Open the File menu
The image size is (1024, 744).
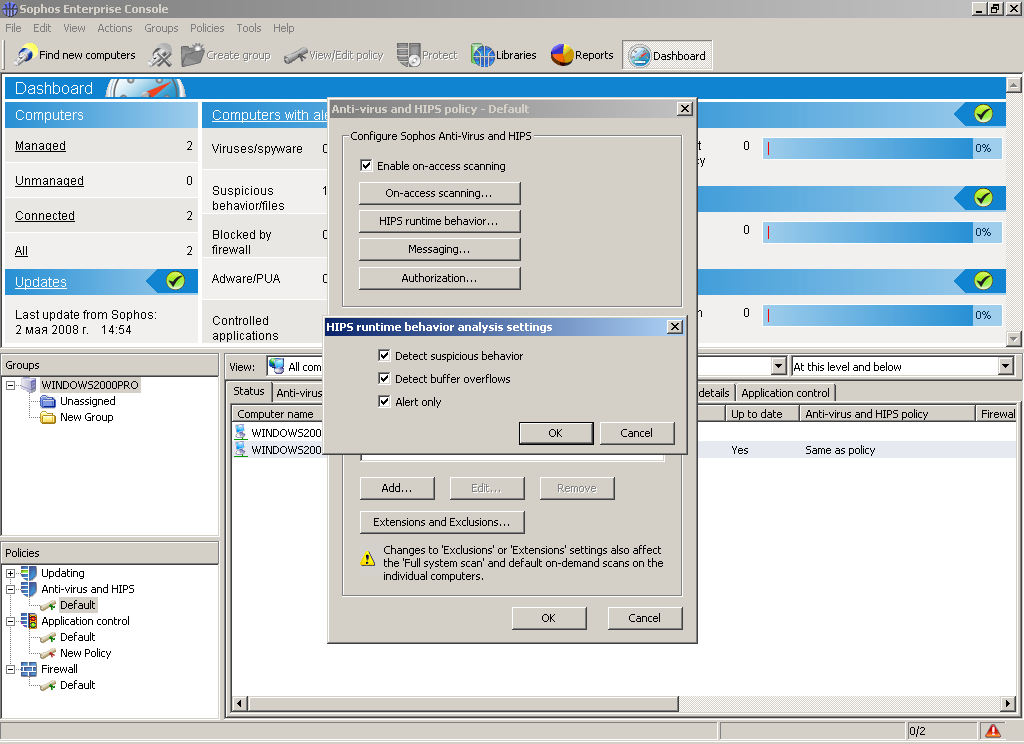tap(13, 28)
